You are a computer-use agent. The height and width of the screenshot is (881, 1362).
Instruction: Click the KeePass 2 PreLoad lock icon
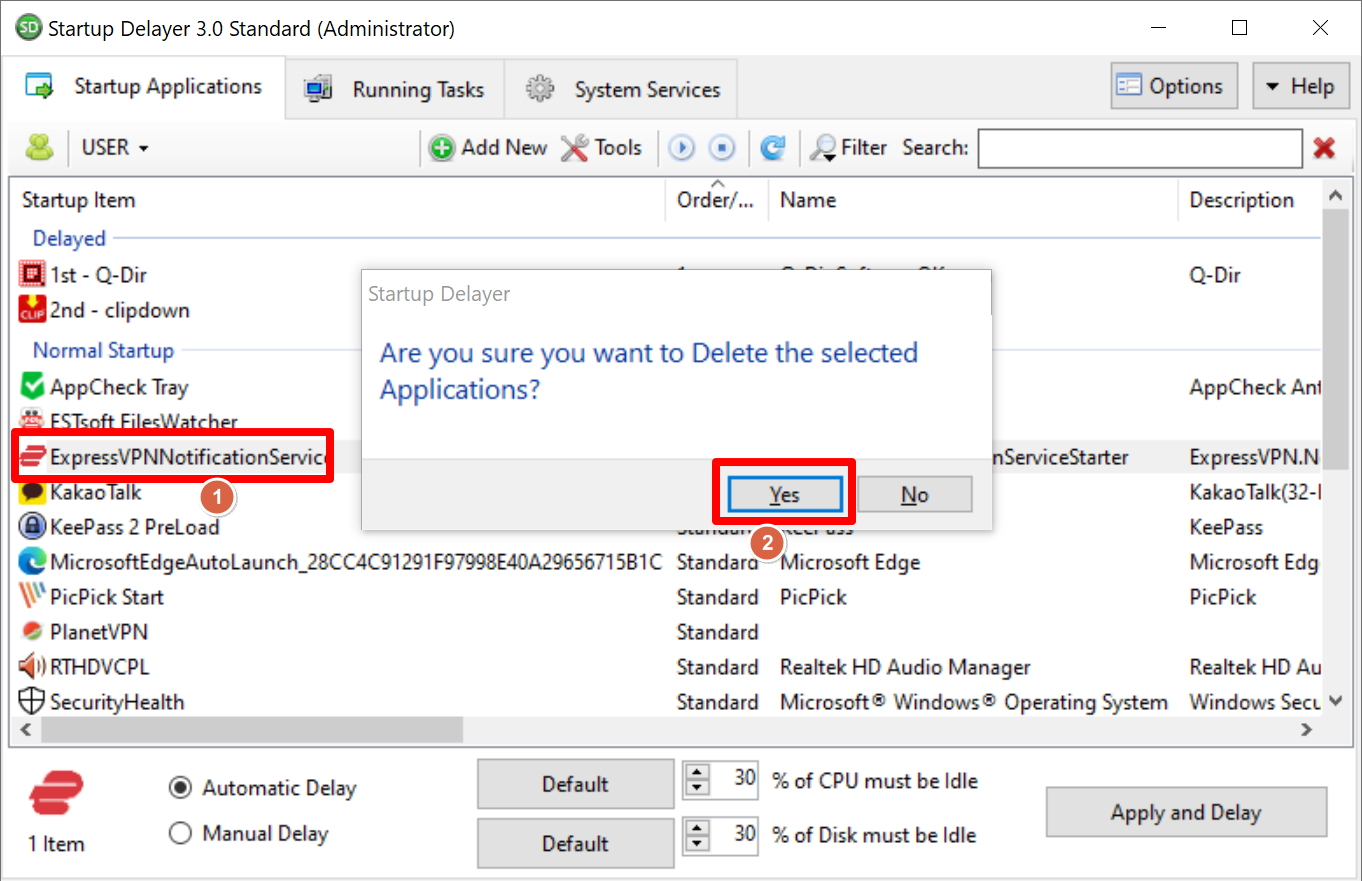tap(33, 526)
